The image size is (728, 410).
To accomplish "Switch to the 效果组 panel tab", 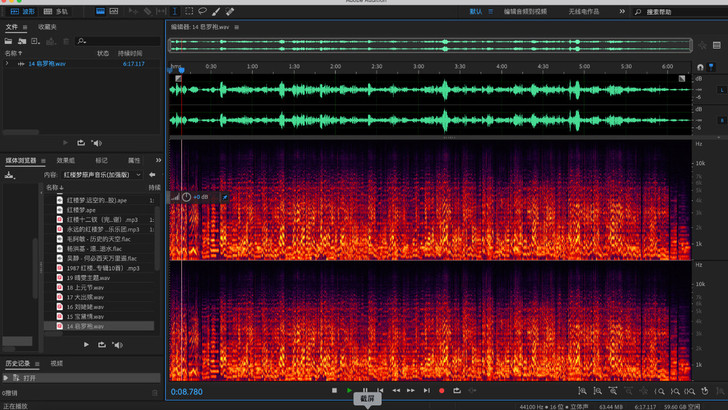I will (66, 160).
